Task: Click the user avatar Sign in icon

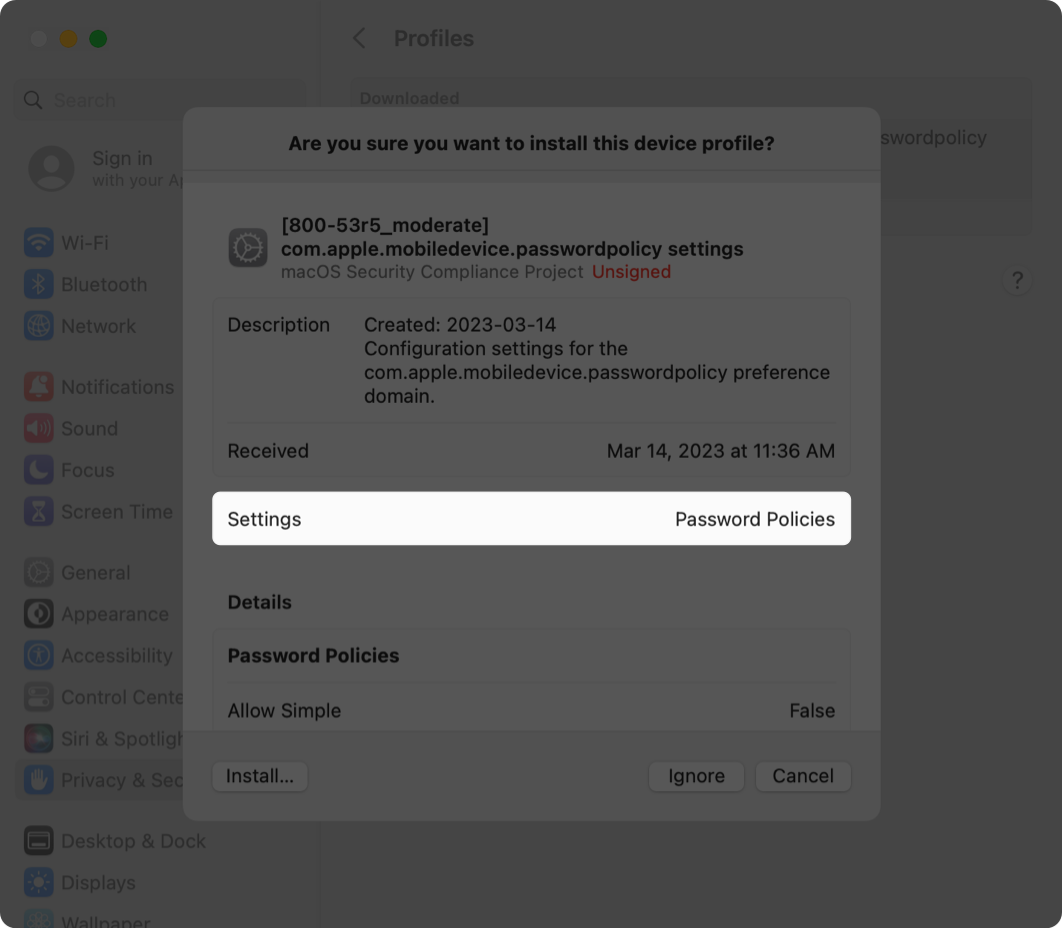Action: [x=51, y=168]
